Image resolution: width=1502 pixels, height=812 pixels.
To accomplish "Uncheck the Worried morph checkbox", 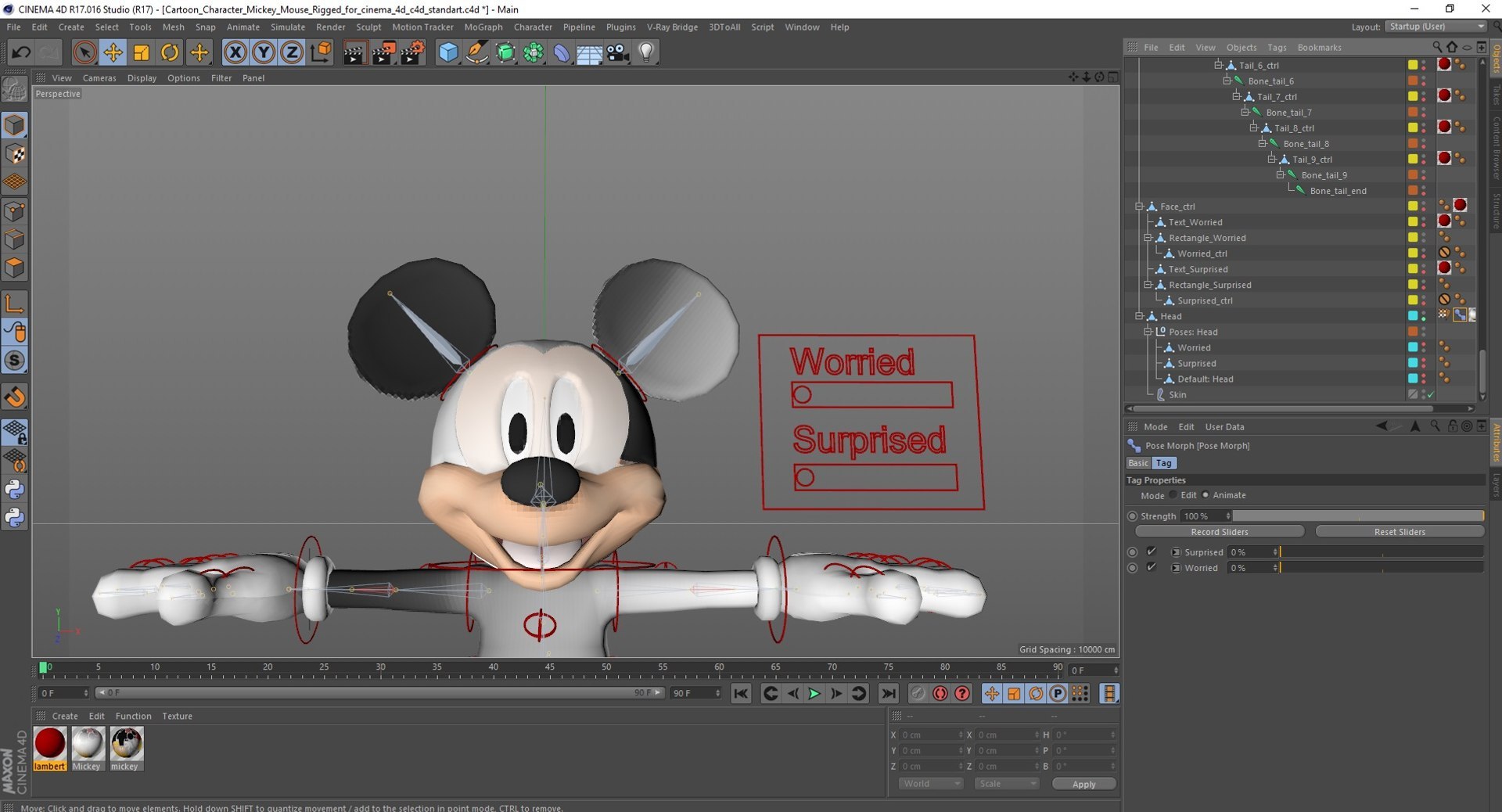I will point(1152,567).
